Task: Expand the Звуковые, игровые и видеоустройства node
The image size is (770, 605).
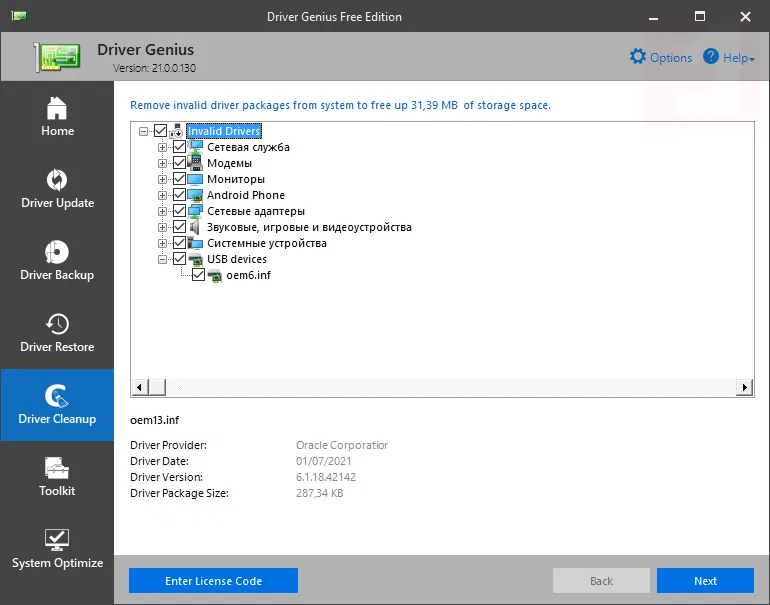Action: (162, 227)
